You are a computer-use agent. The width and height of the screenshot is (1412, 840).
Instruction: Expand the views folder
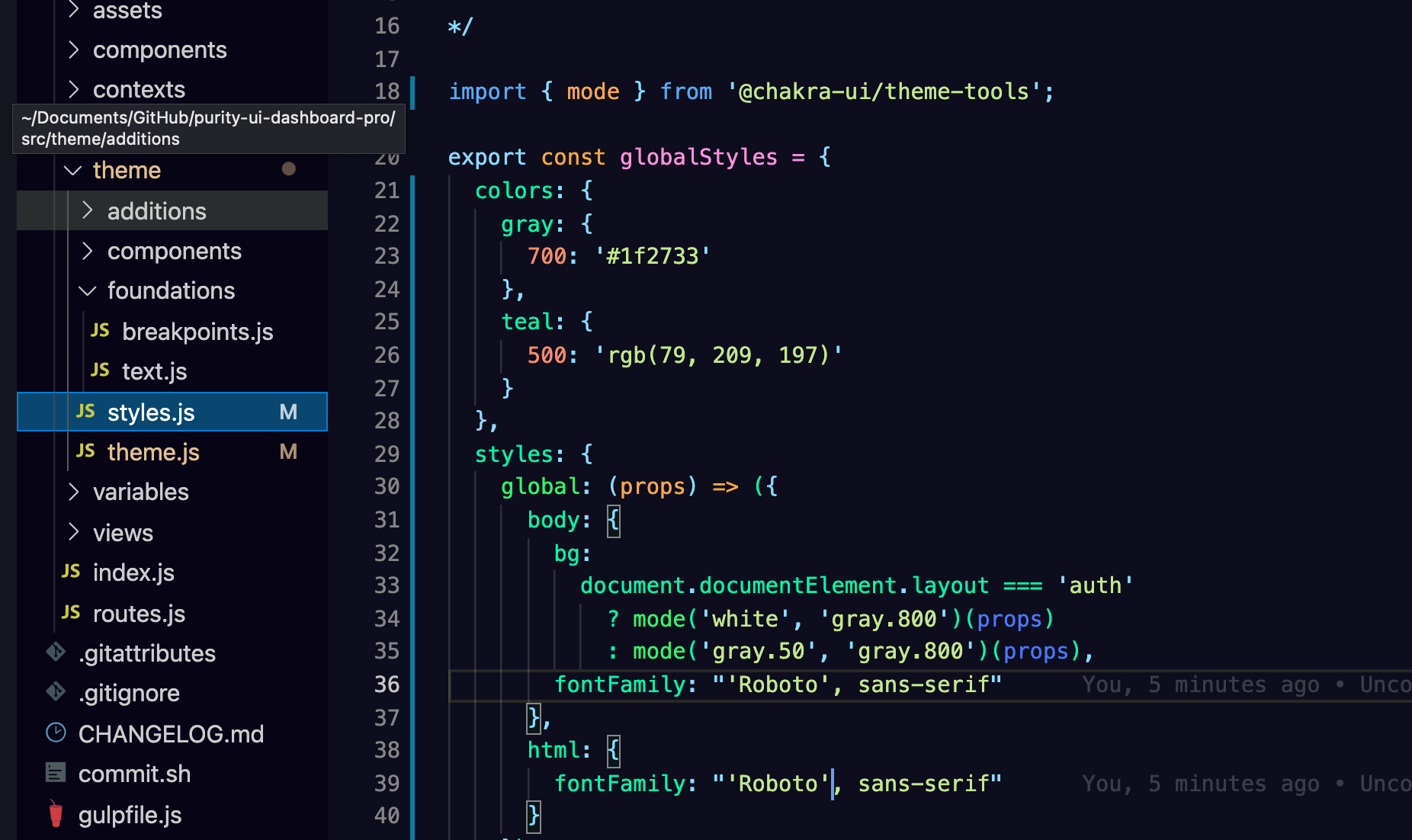[x=73, y=532]
